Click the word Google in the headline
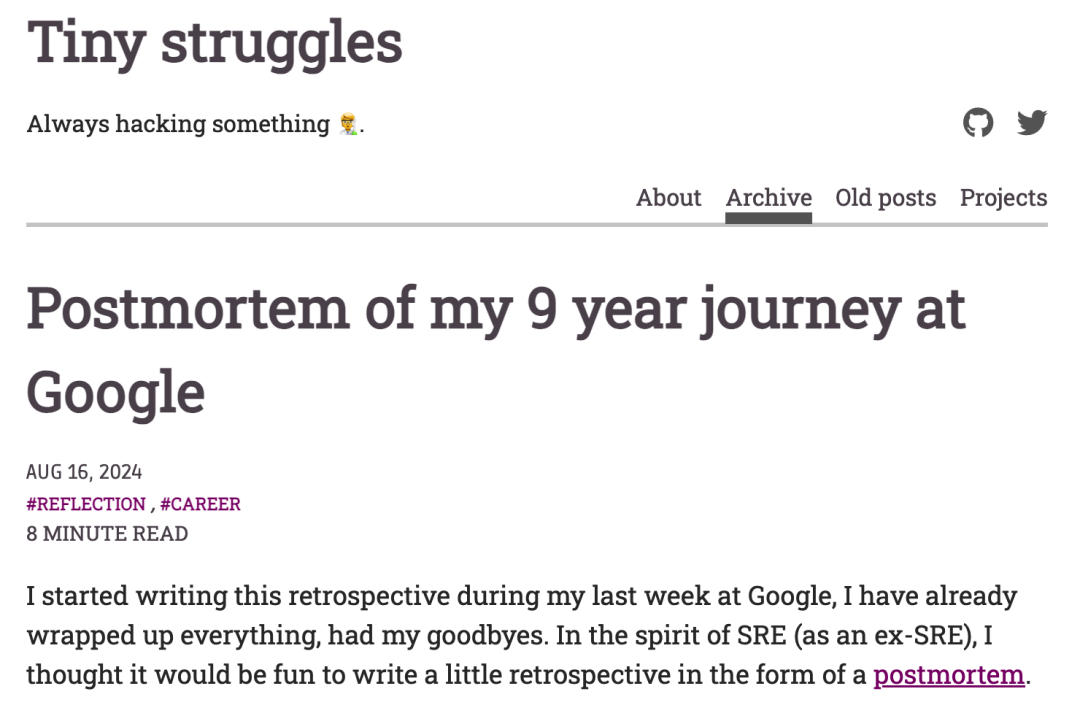 tap(115, 392)
